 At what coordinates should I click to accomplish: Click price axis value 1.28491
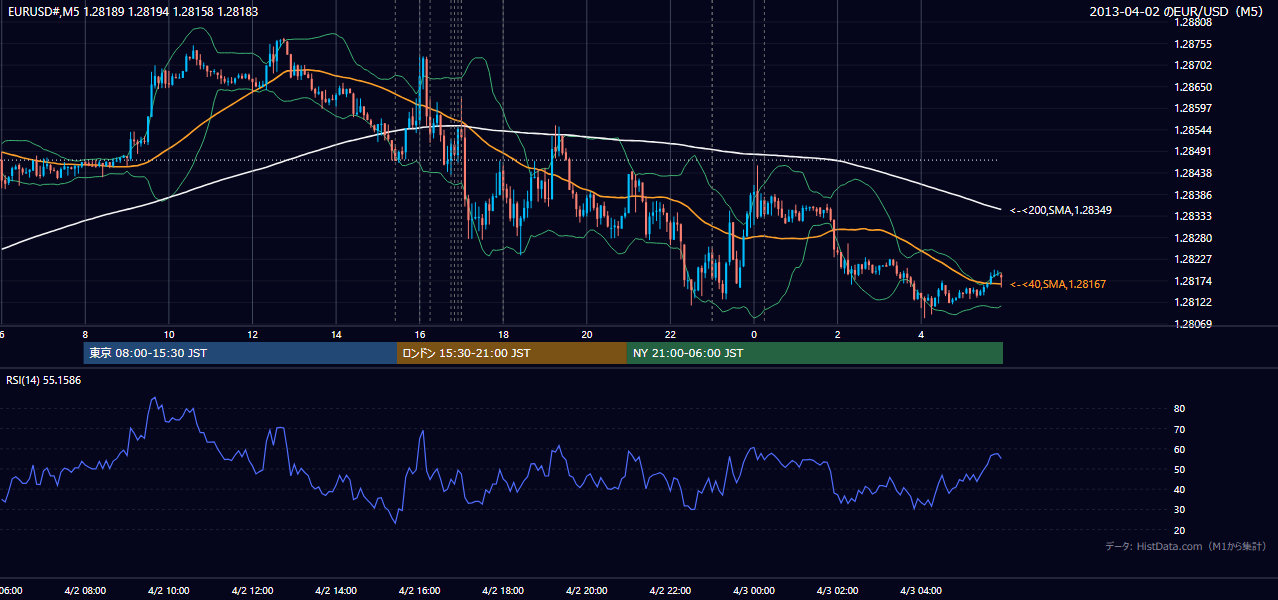coord(1194,151)
